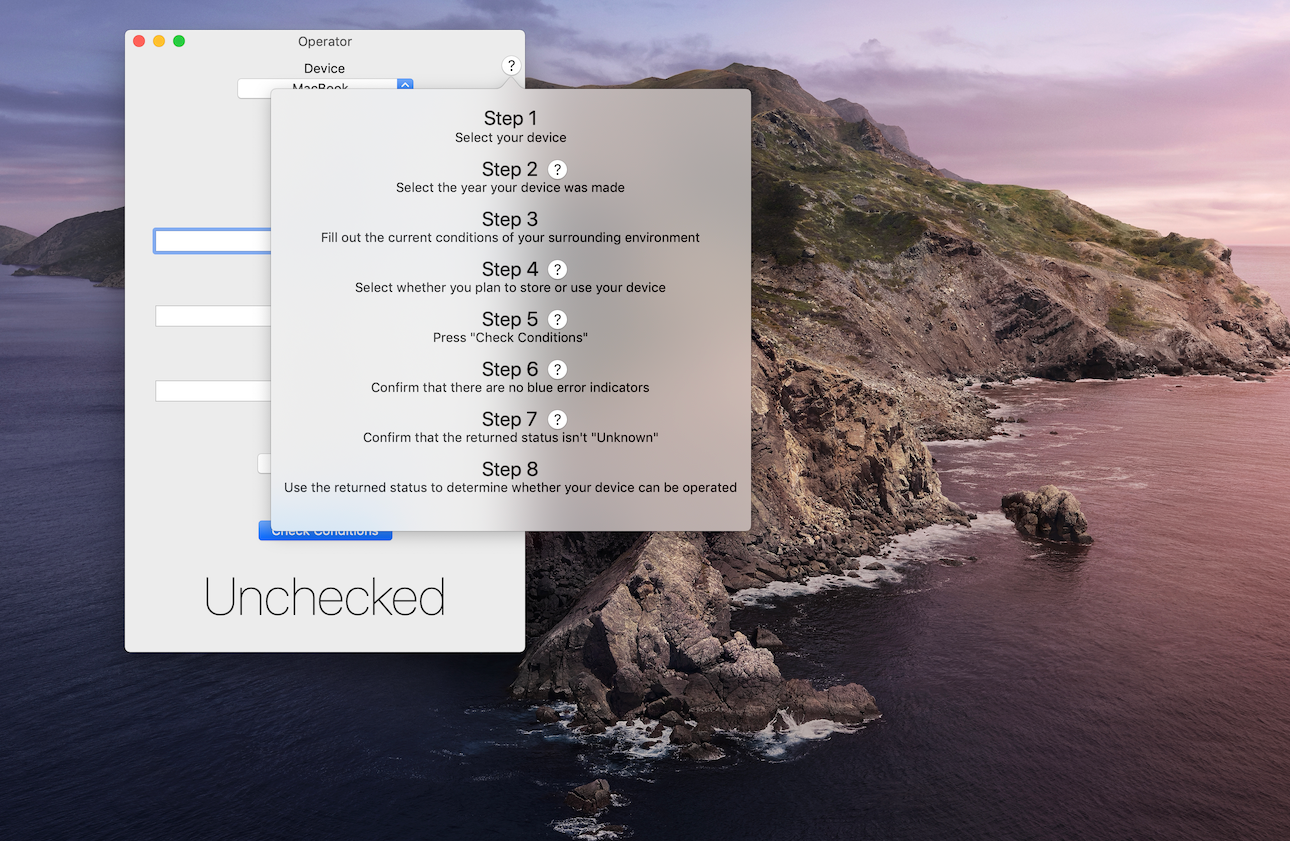1290x841 pixels.
Task: Show help for Step 5
Action: coord(558,320)
